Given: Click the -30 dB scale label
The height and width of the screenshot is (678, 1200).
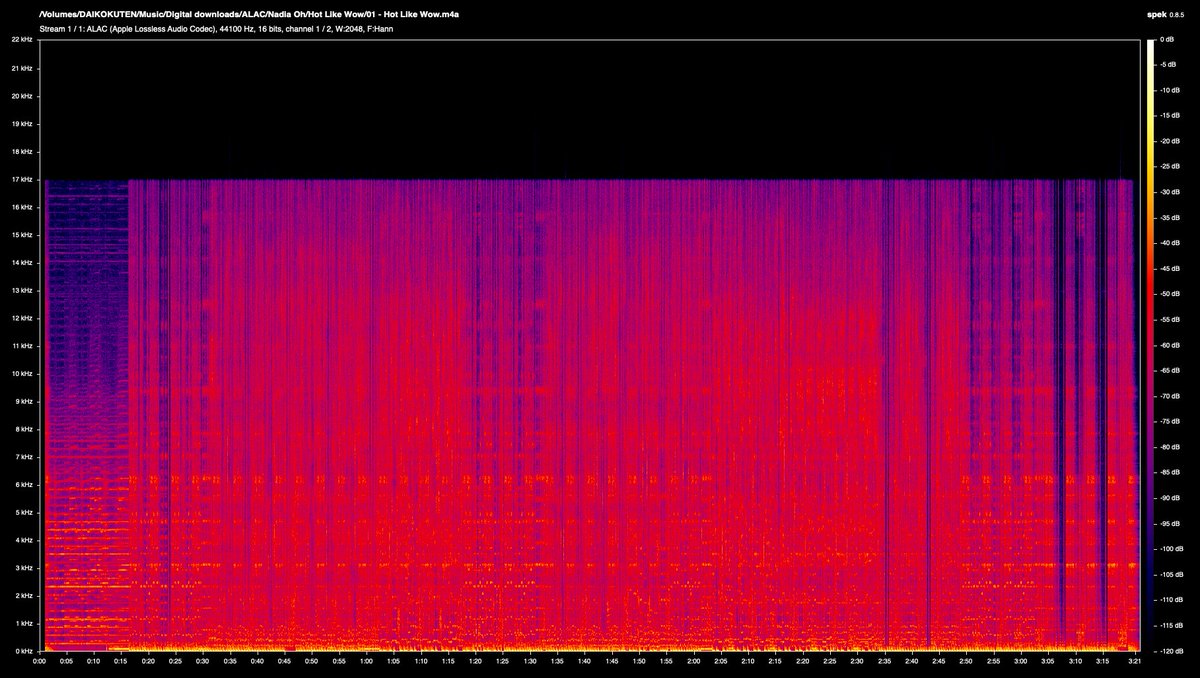Looking at the screenshot, I should (1171, 192).
